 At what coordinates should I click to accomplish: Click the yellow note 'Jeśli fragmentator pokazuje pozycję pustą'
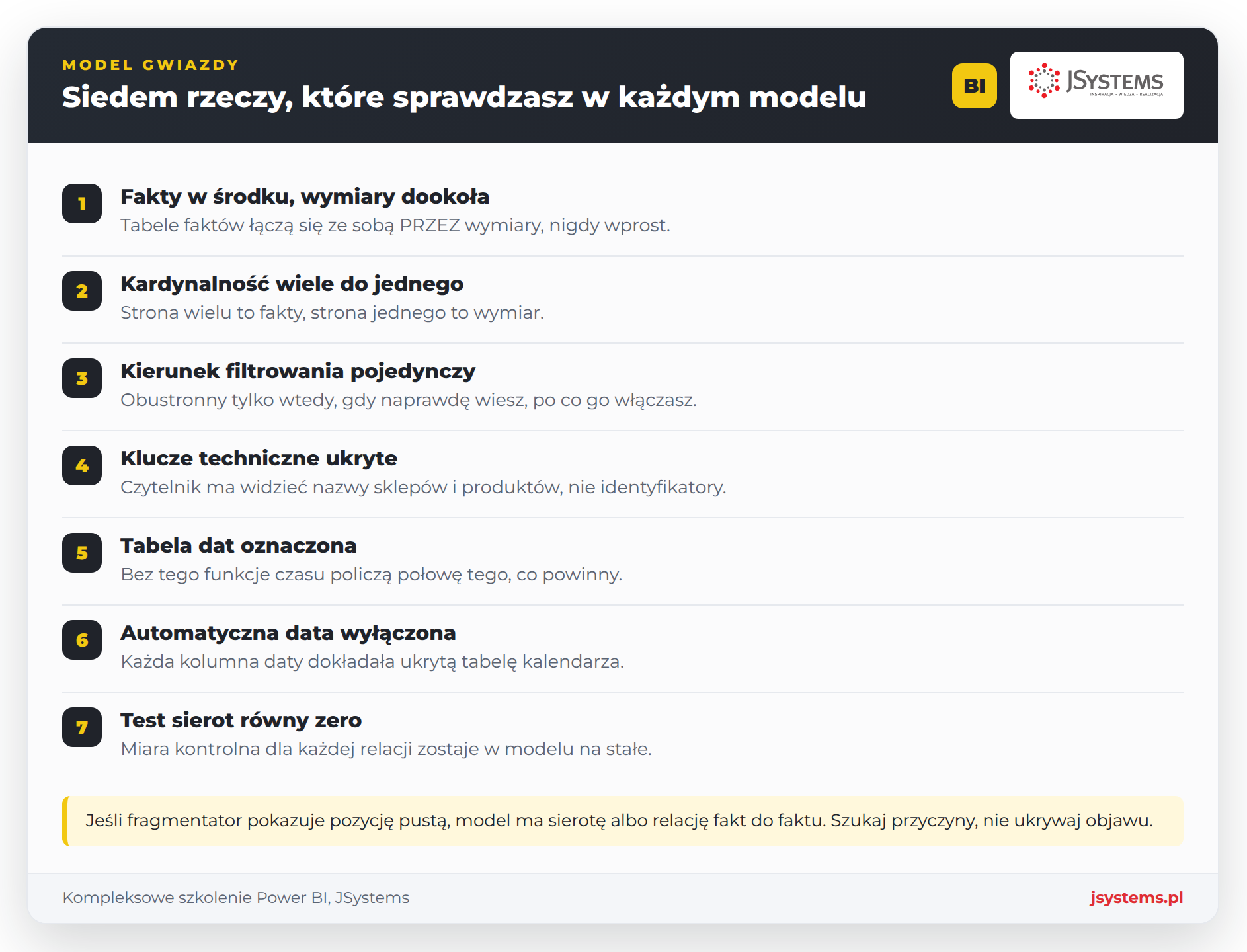(623, 821)
